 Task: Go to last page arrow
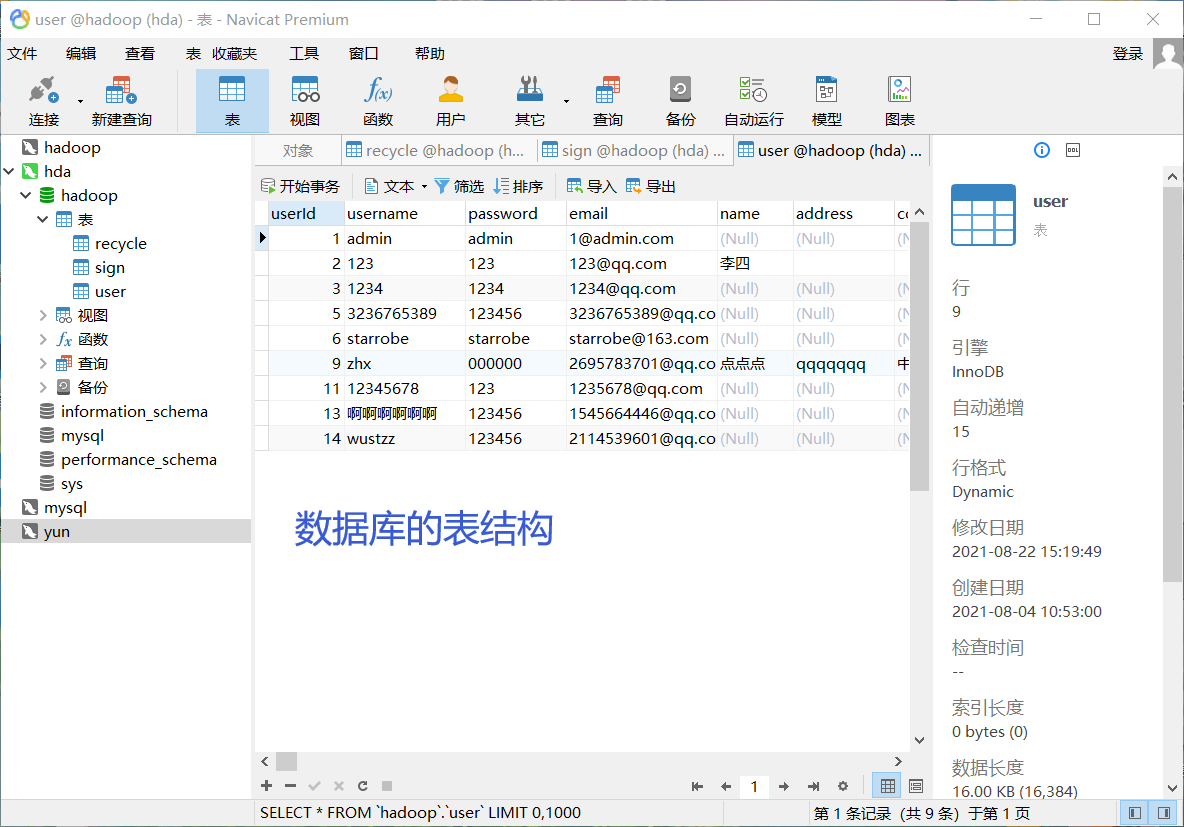(813, 787)
